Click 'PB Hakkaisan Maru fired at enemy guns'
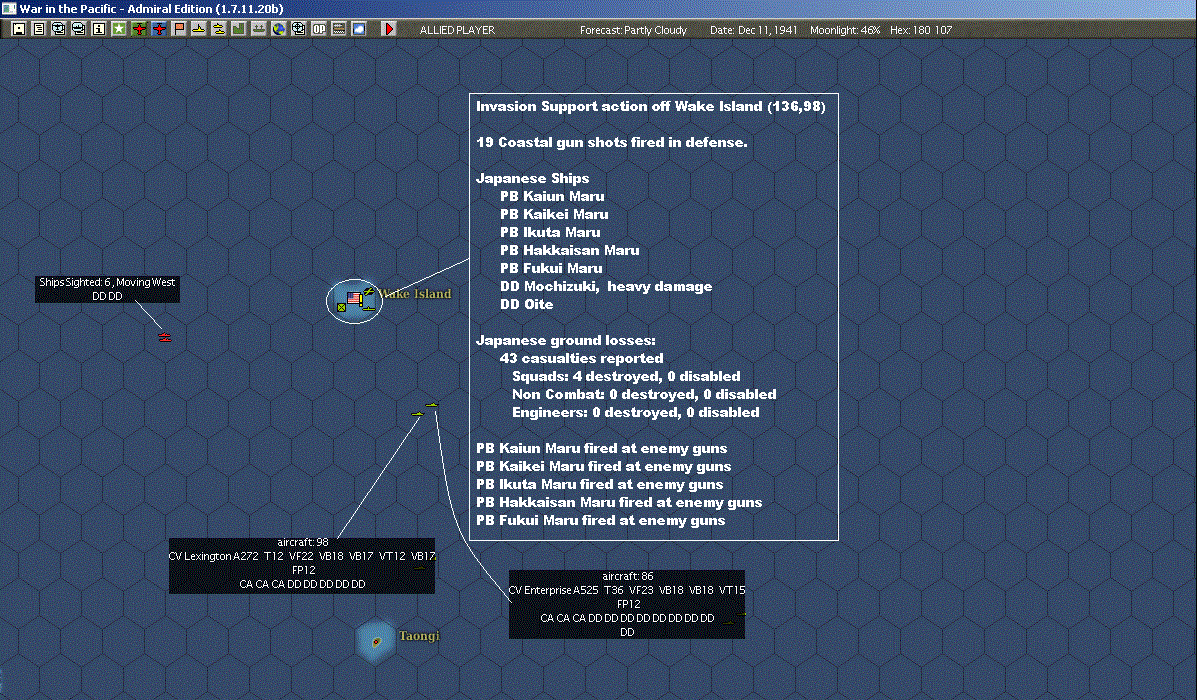The height and width of the screenshot is (700, 1197). (619, 502)
